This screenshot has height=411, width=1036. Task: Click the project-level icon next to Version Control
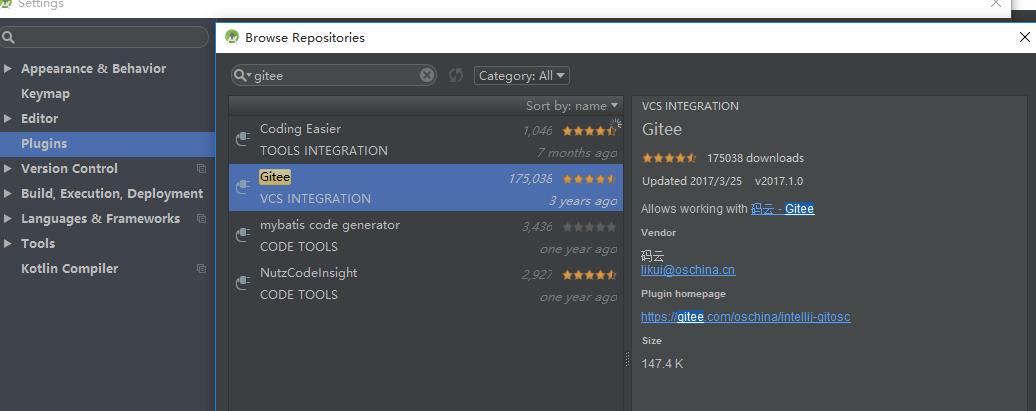tap(202, 168)
